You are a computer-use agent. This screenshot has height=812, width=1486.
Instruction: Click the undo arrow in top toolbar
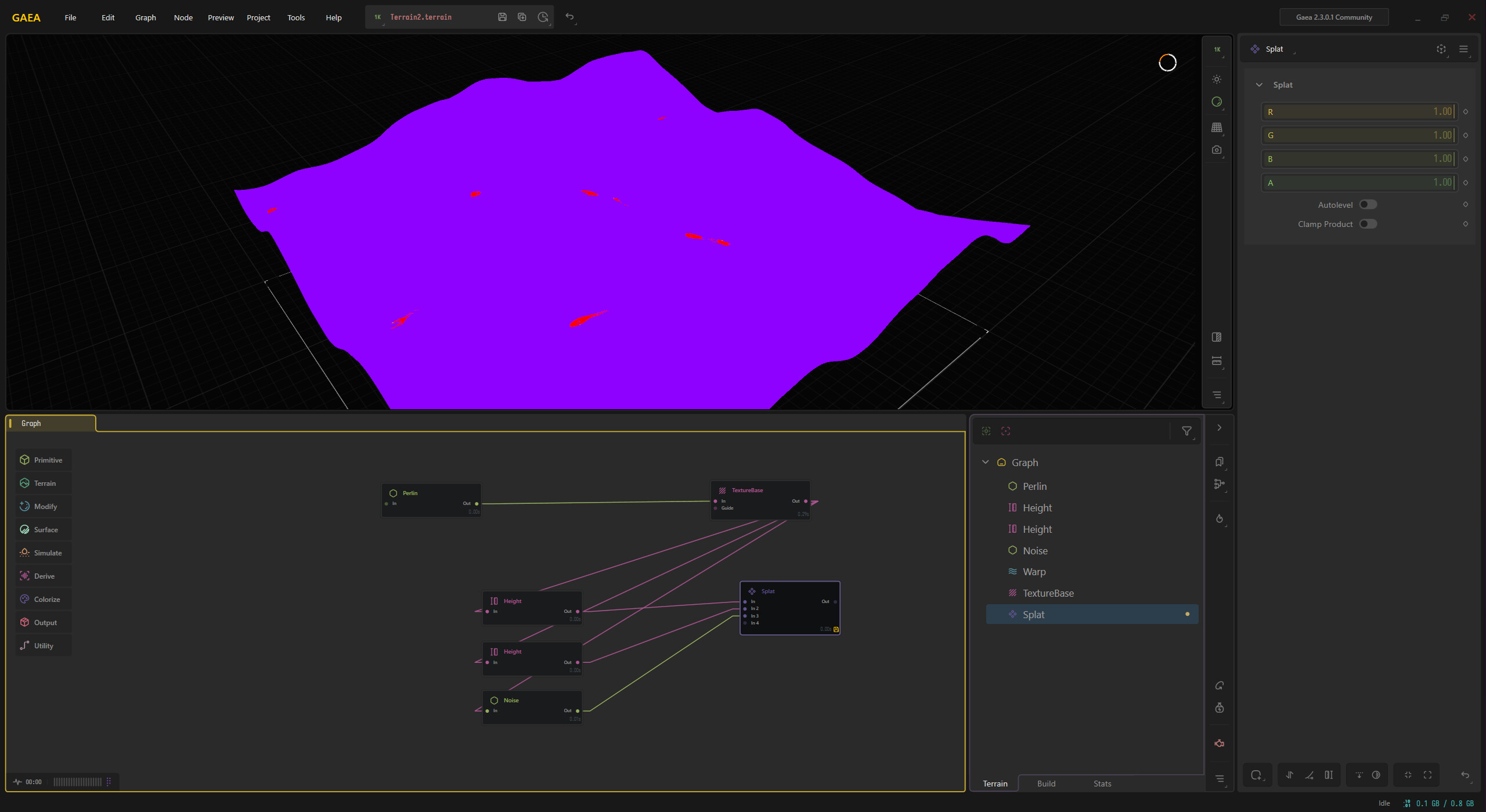pos(569,17)
